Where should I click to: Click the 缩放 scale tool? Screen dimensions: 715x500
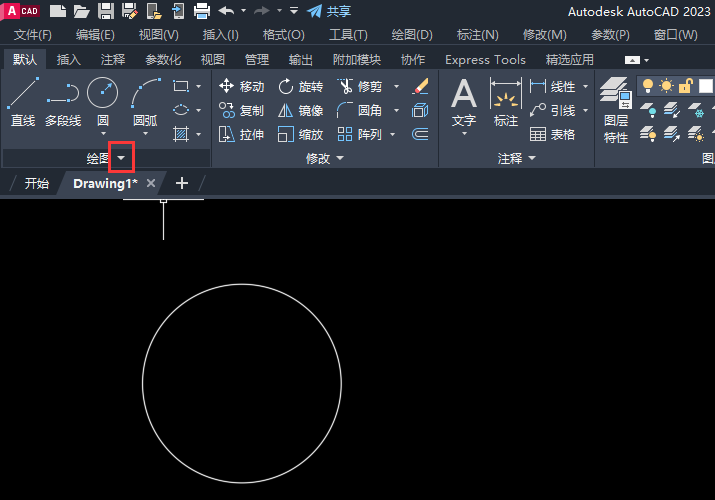(x=301, y=134)
